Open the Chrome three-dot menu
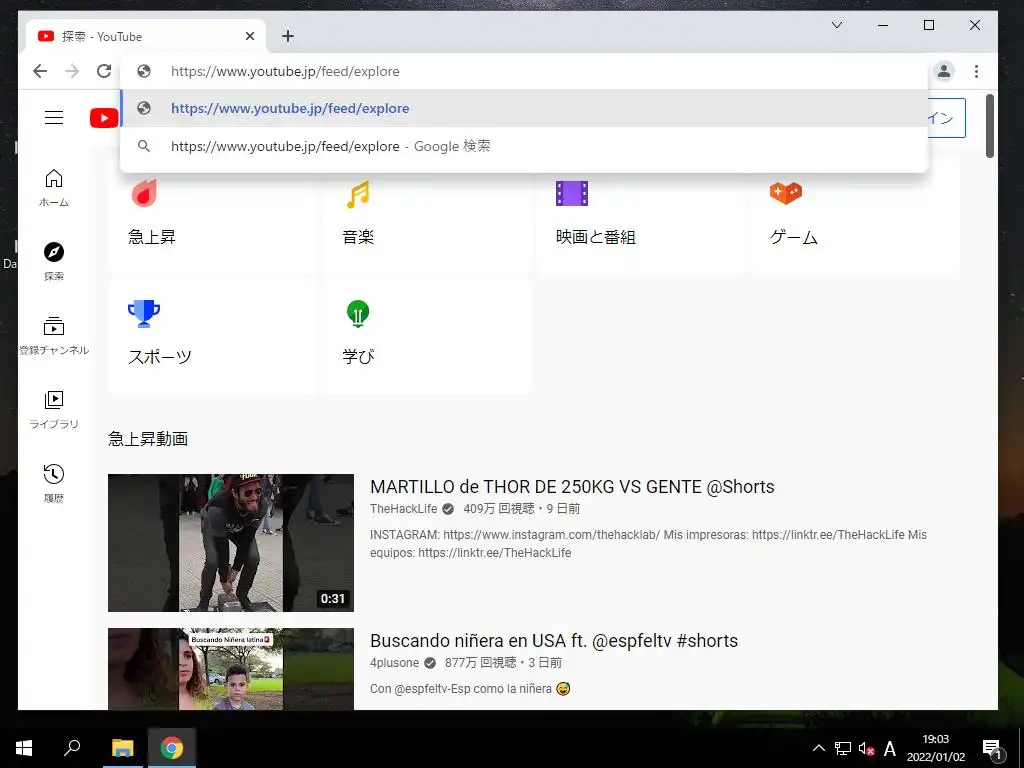This screenshot has height=768, width=1024. [976, 71]
